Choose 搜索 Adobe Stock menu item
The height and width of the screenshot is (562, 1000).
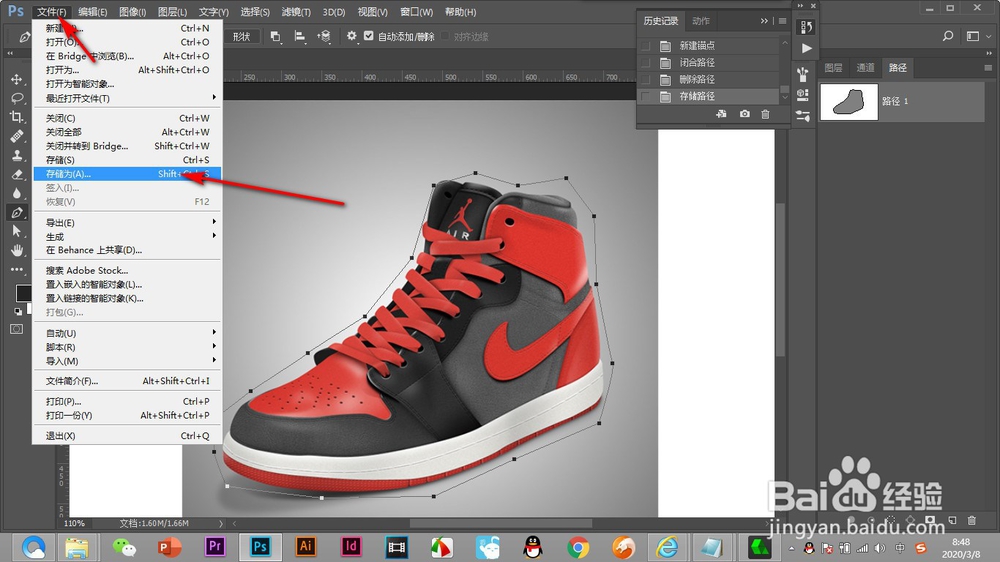click(x=127, y=270)
